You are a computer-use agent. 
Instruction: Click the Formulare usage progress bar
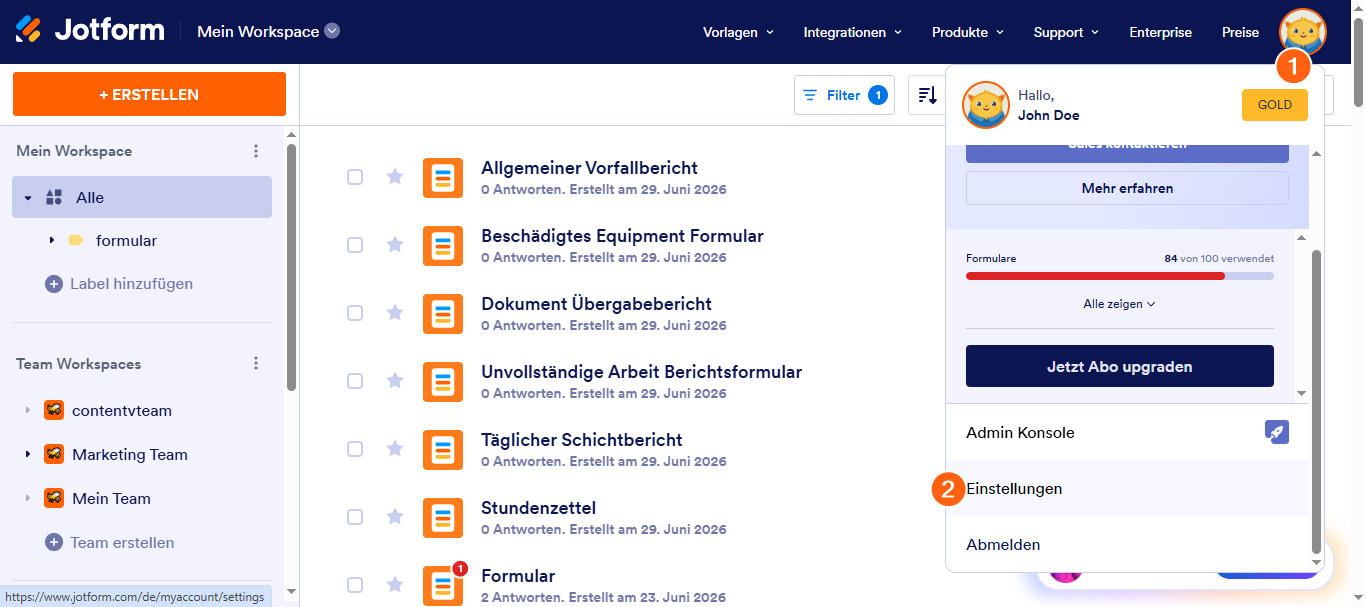(1120, 275)
